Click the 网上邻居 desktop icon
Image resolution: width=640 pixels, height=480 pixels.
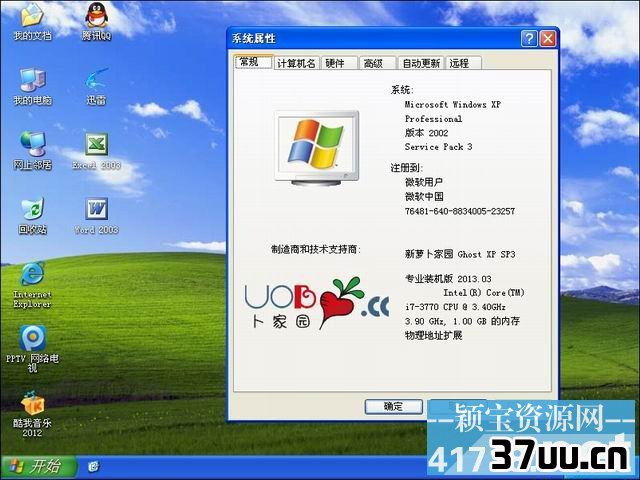32,151
